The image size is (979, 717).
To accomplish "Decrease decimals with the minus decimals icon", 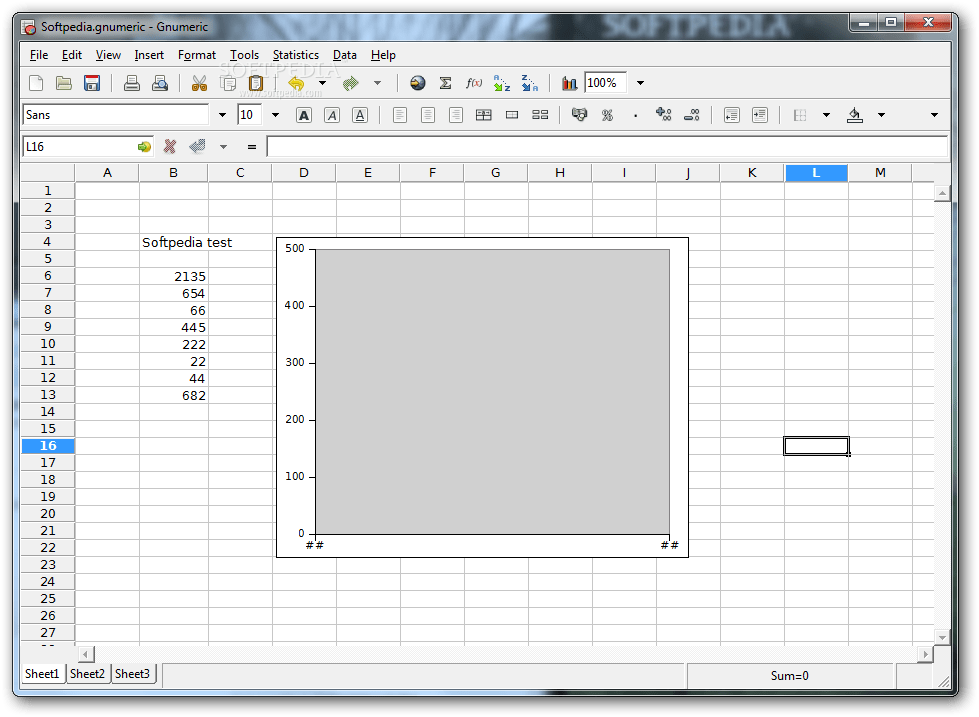I will 692,115.
